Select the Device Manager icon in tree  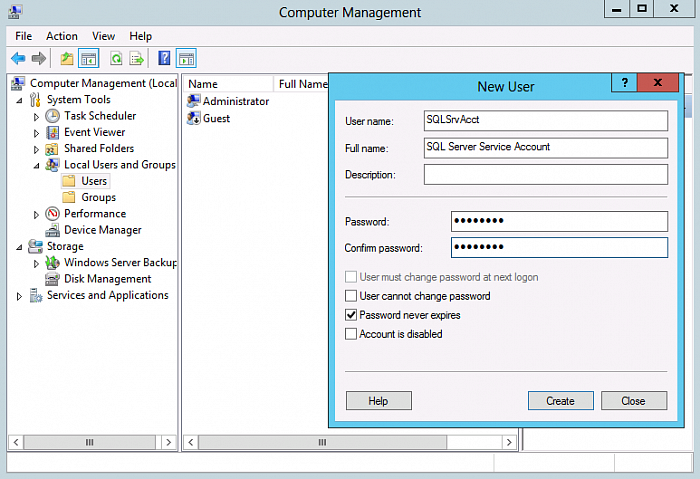53,230
